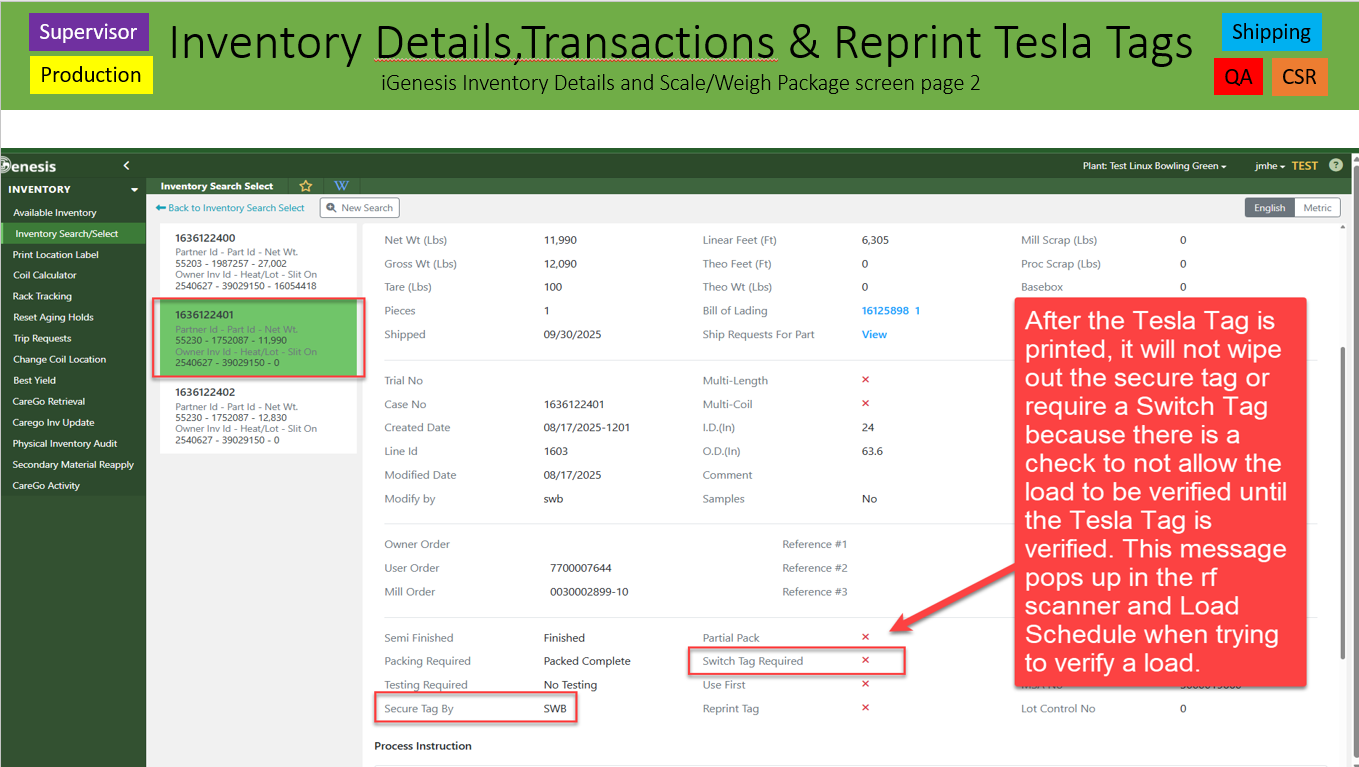Click the favorite star icon tab
Image resolution: width=1359 pixels, height=767 pixels.
(x=306, y=186)
